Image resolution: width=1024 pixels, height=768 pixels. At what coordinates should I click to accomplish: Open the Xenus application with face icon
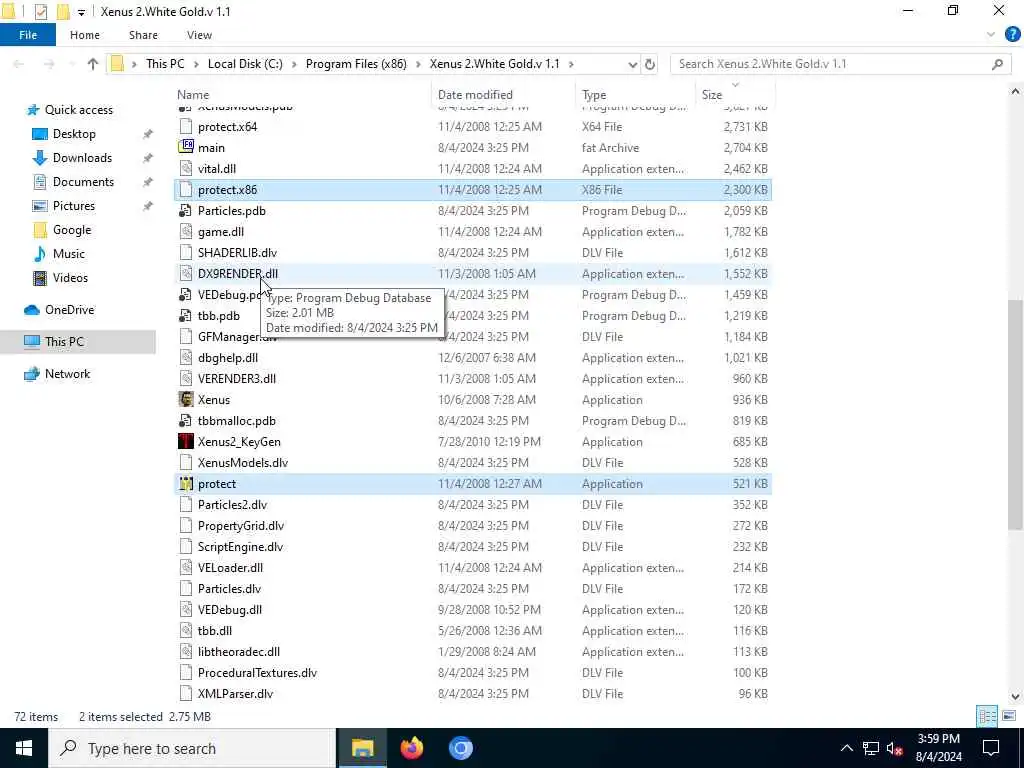pyautogui.click(x=186, y=400)
